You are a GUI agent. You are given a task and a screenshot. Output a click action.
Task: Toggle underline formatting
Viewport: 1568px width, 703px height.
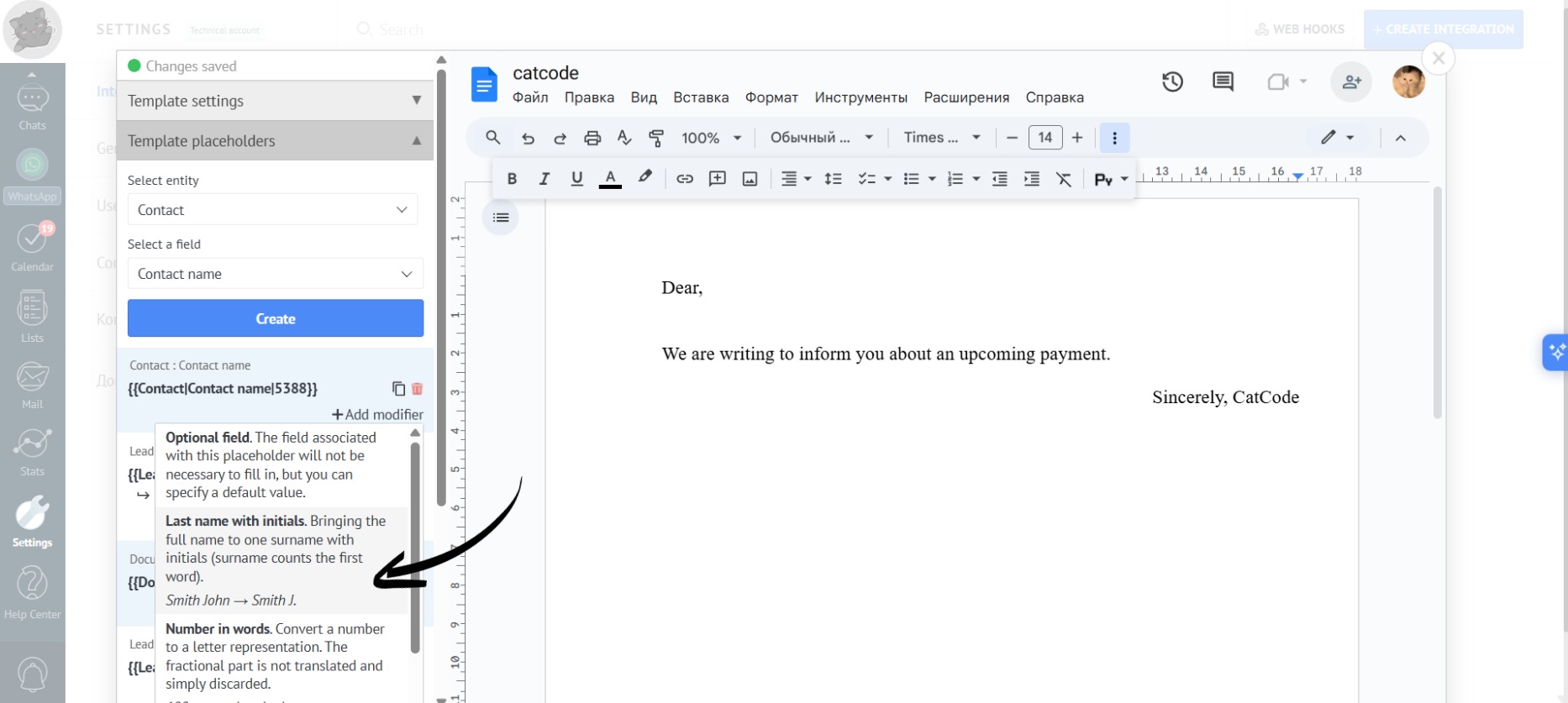[x=576, y=179]
